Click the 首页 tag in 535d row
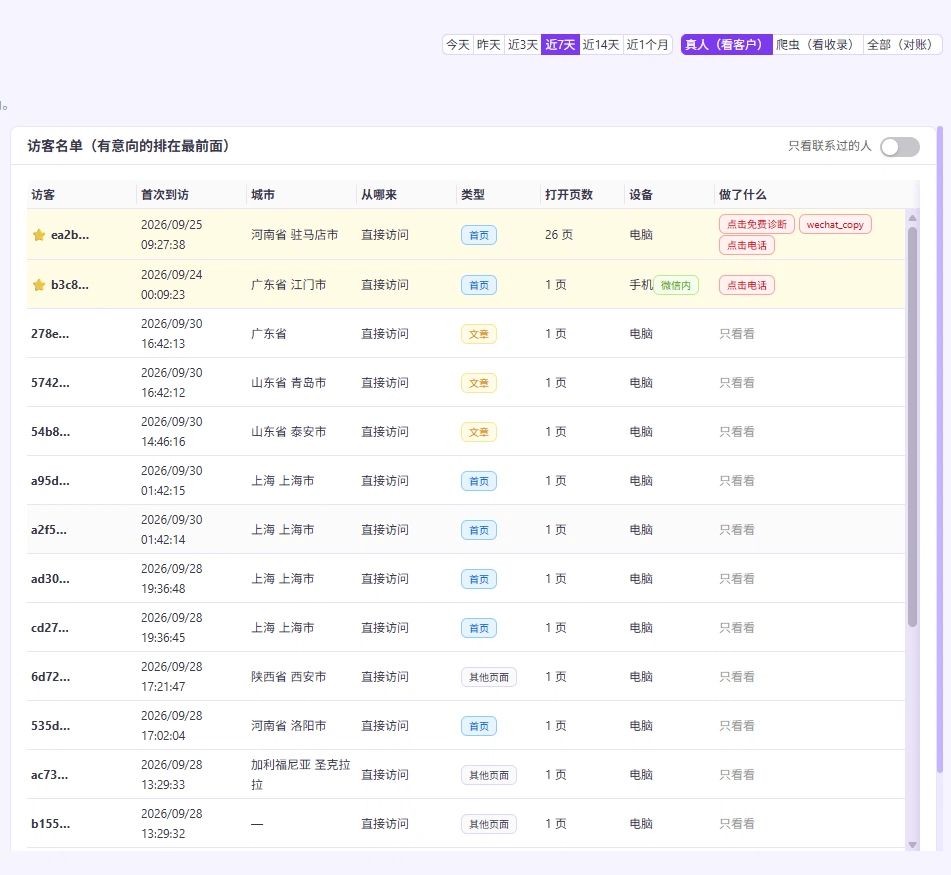 479,726
